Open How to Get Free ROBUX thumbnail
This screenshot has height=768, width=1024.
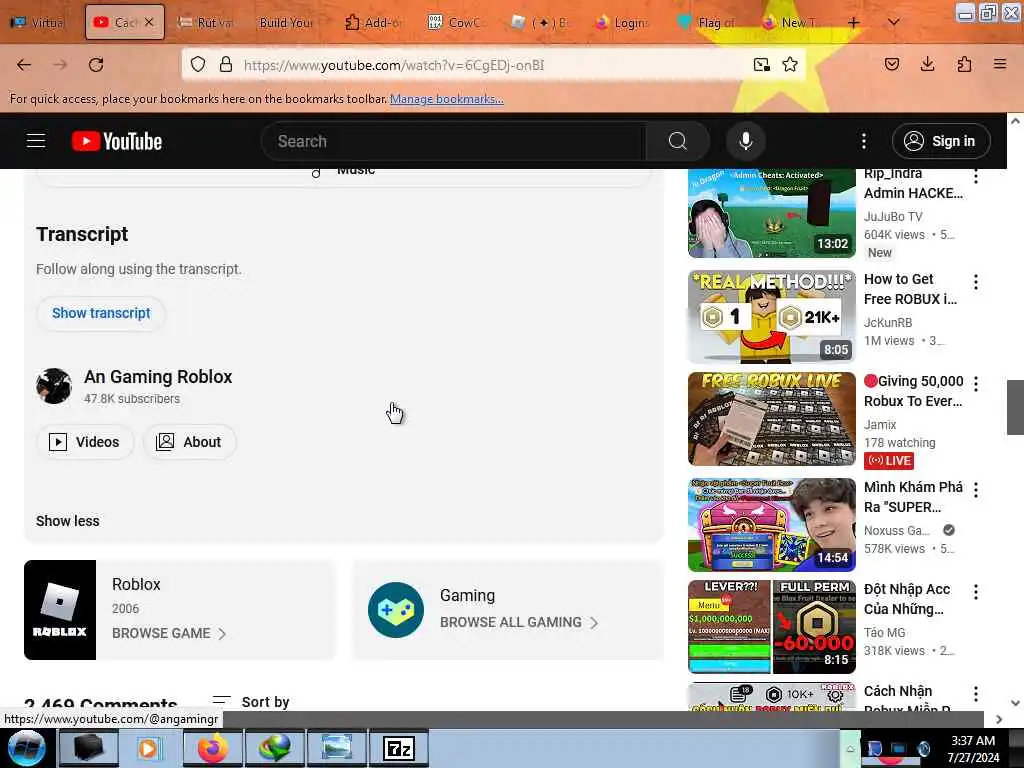pos(771,317)
